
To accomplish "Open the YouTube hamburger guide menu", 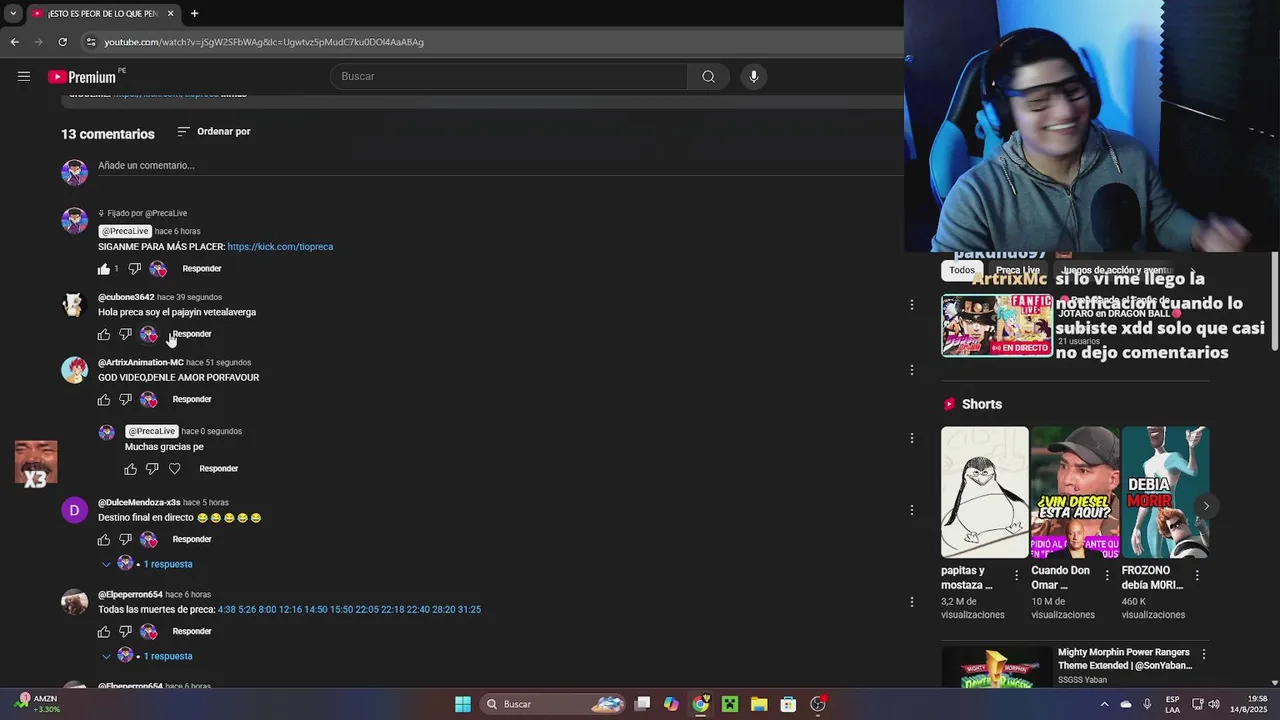I will (x=23, y=76).
